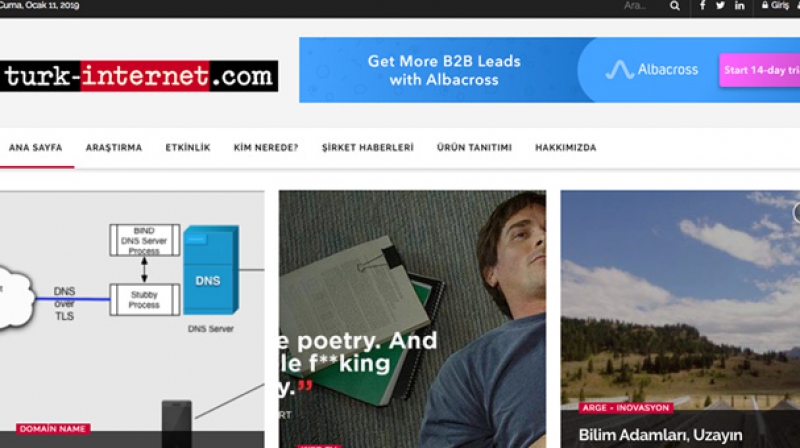This screenshot has width=800, height=448.
Task: Open Bilim Adamları, Uzayın article headline
Action: pos(660,435)
